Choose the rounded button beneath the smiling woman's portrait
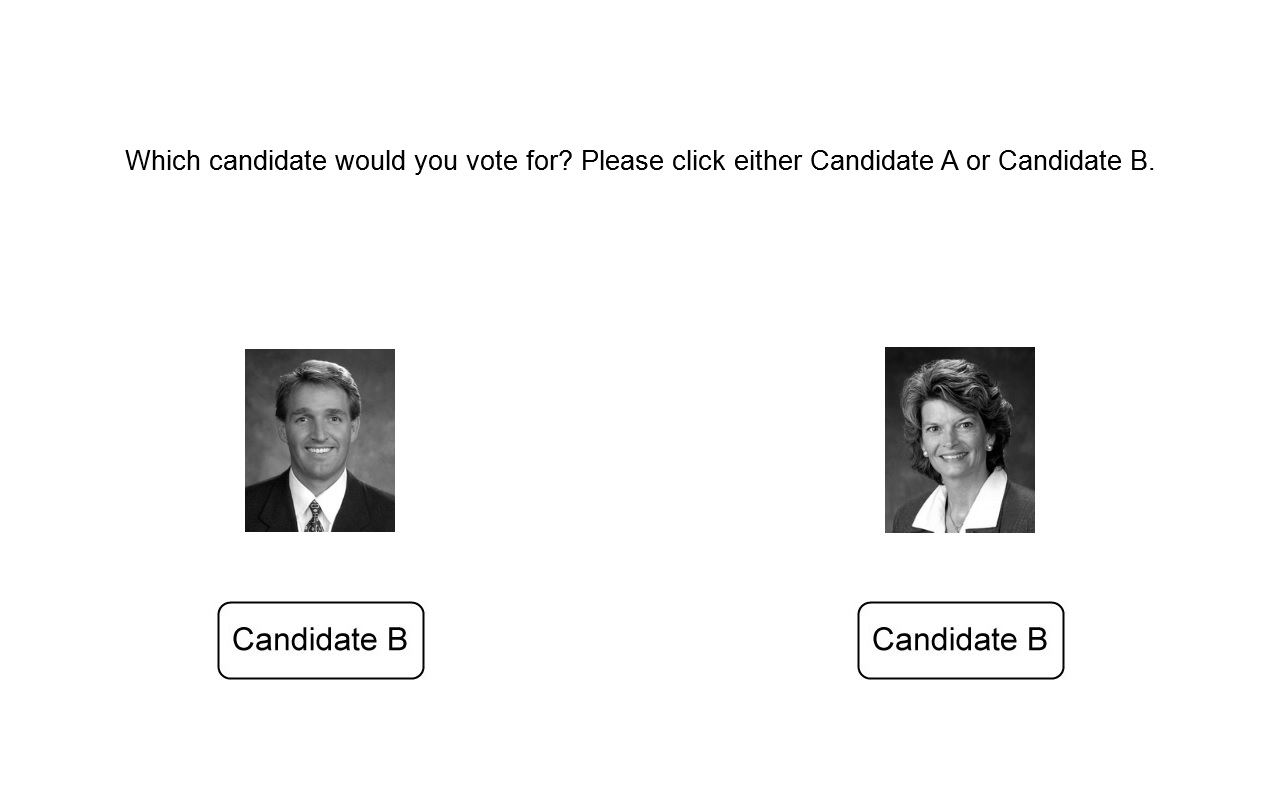 961,640
